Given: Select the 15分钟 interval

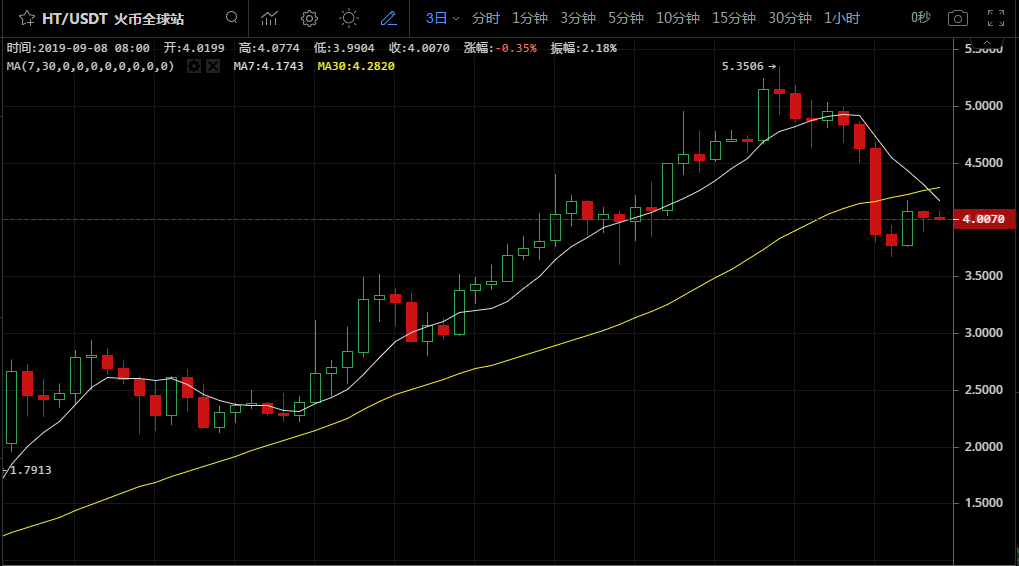Looking at the screenshot, I should point(734,18).
